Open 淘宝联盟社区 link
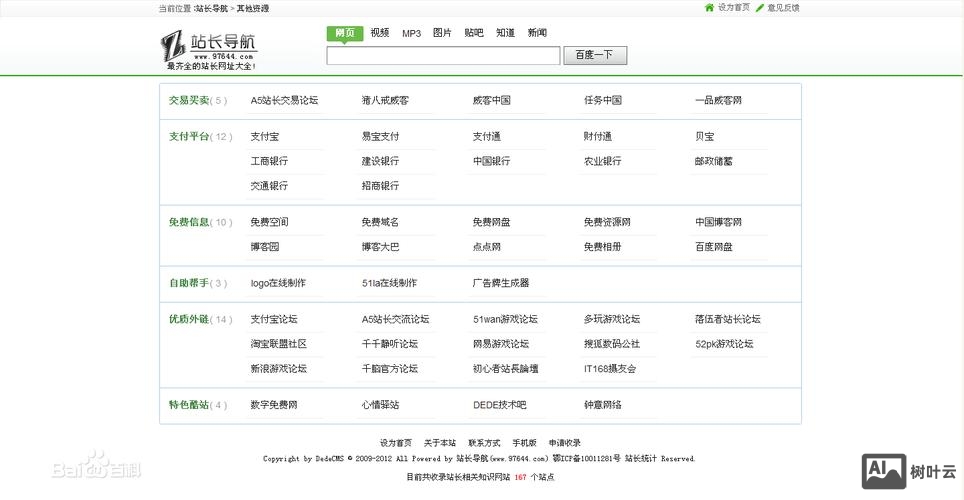964x500 pixels. [x=279, y=344]
